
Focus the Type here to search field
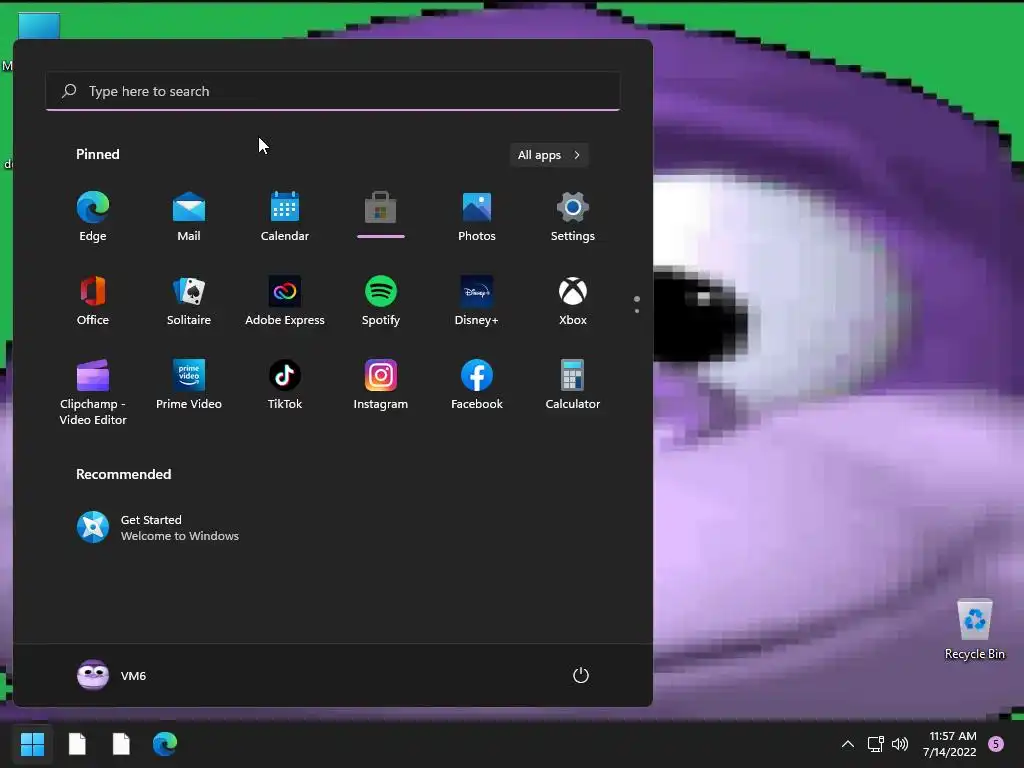point(333,91)
